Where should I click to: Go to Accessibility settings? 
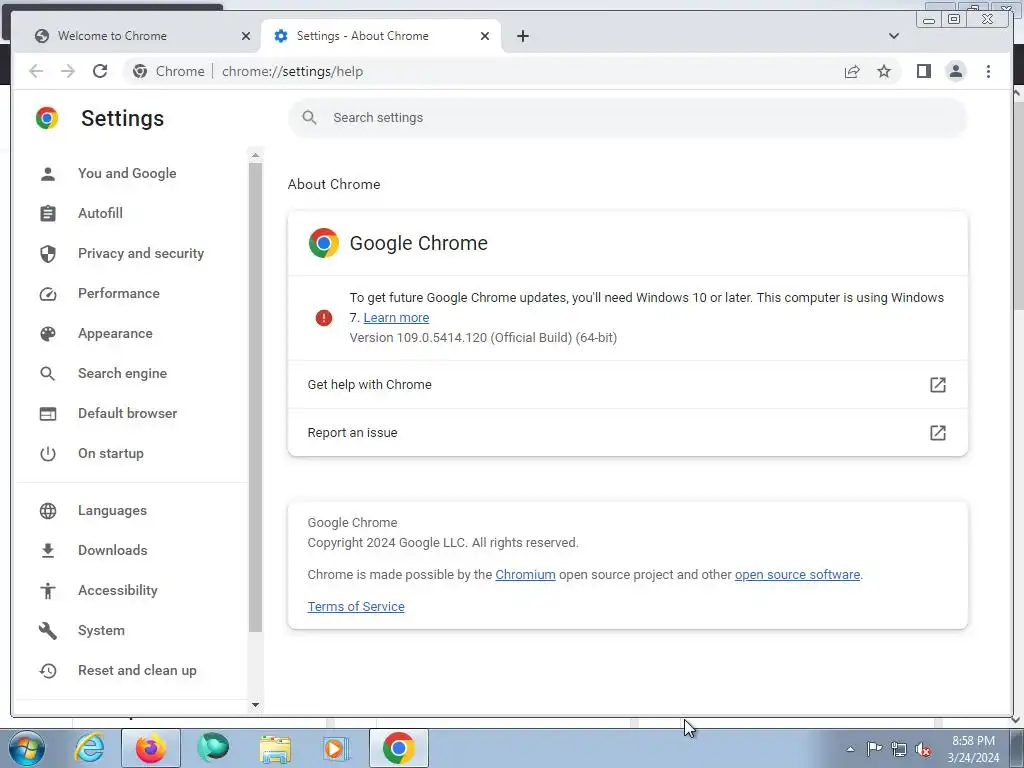tap(118, 590)
